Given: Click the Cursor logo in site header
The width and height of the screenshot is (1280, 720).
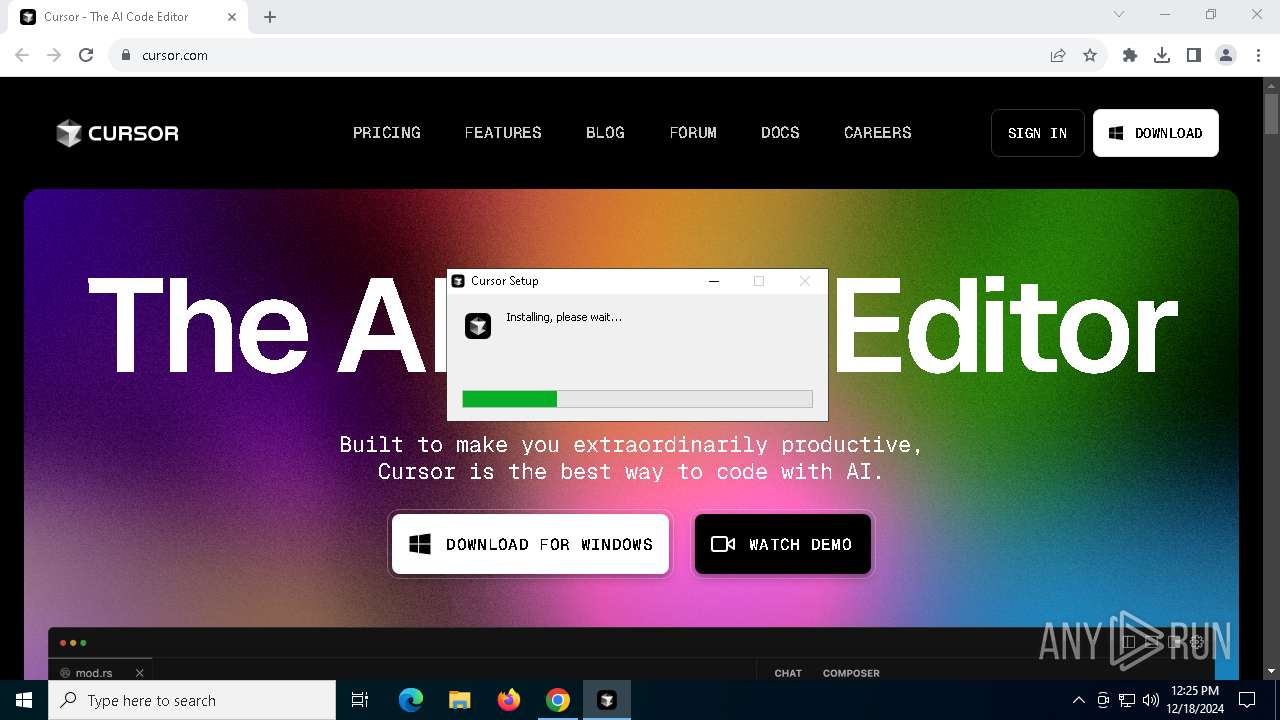Looking at the screenshot, I should 117,133.
